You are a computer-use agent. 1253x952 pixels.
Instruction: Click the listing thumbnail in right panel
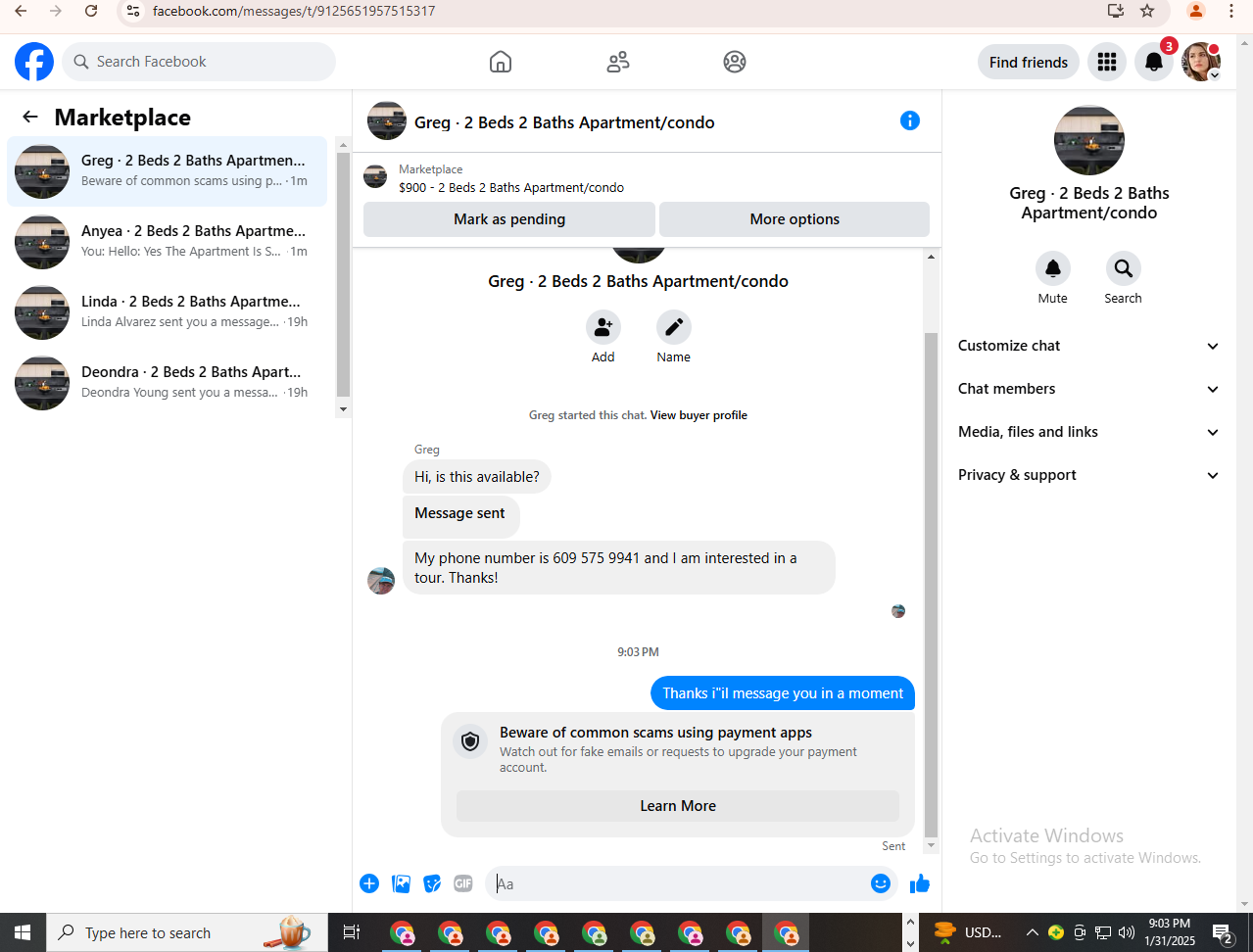1089,141
